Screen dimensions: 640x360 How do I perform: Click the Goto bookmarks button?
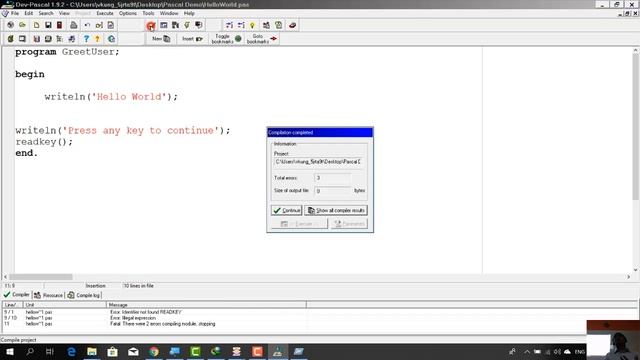[x=262, y=39]
